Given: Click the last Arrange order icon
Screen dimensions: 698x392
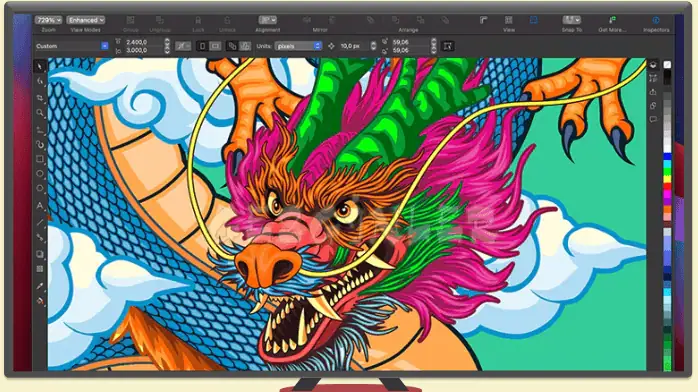Looking at the screenshot, I should tap(445, 20).
